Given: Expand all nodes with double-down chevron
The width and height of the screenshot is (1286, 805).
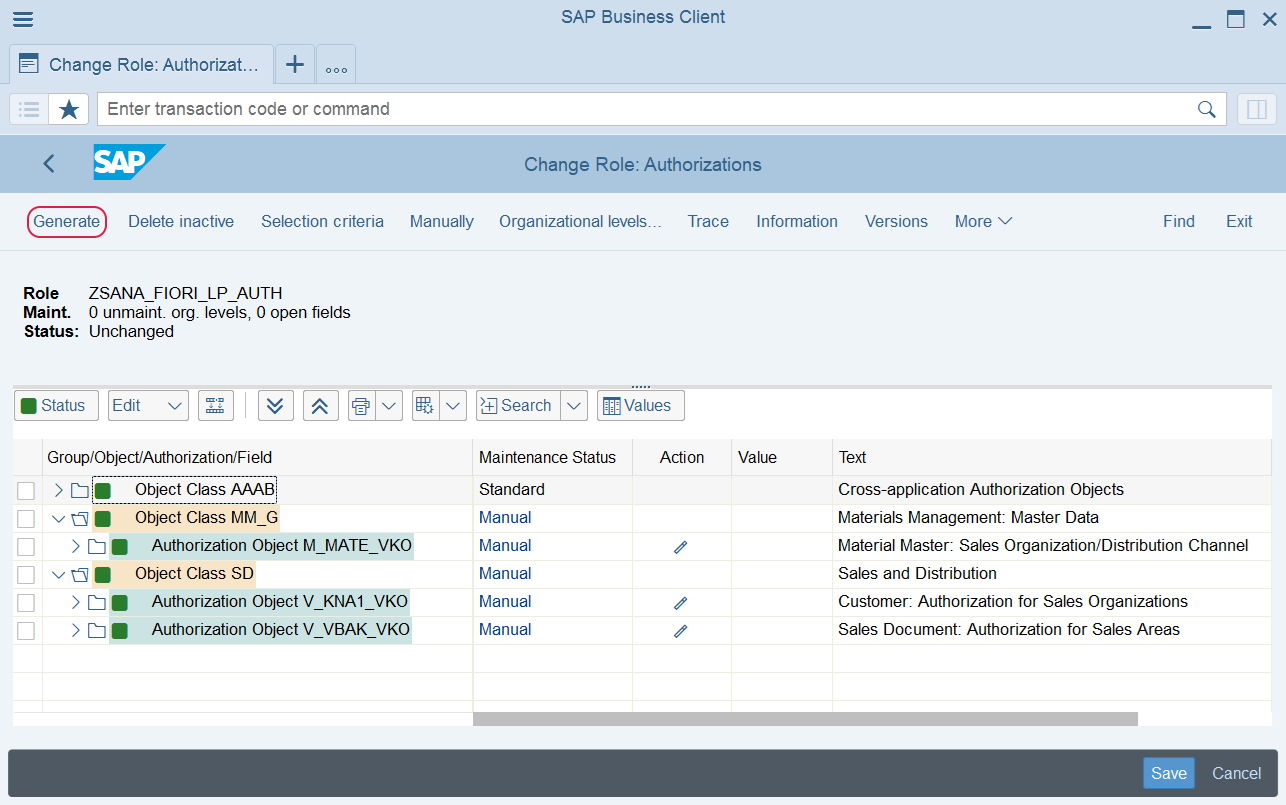Looking at the screenshot, I should (x=276, y=405).
